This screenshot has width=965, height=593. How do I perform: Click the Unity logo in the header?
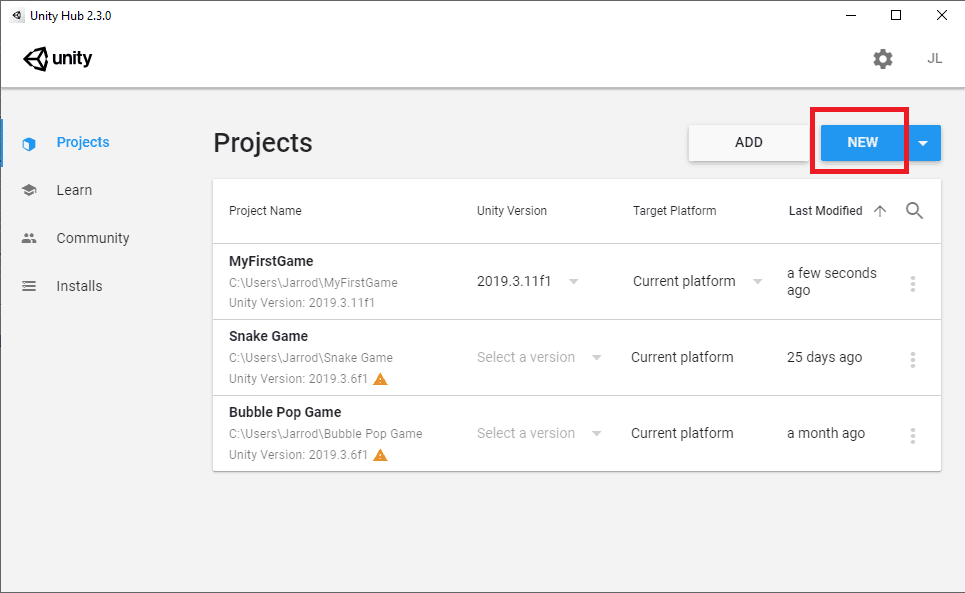pos(58,59)
